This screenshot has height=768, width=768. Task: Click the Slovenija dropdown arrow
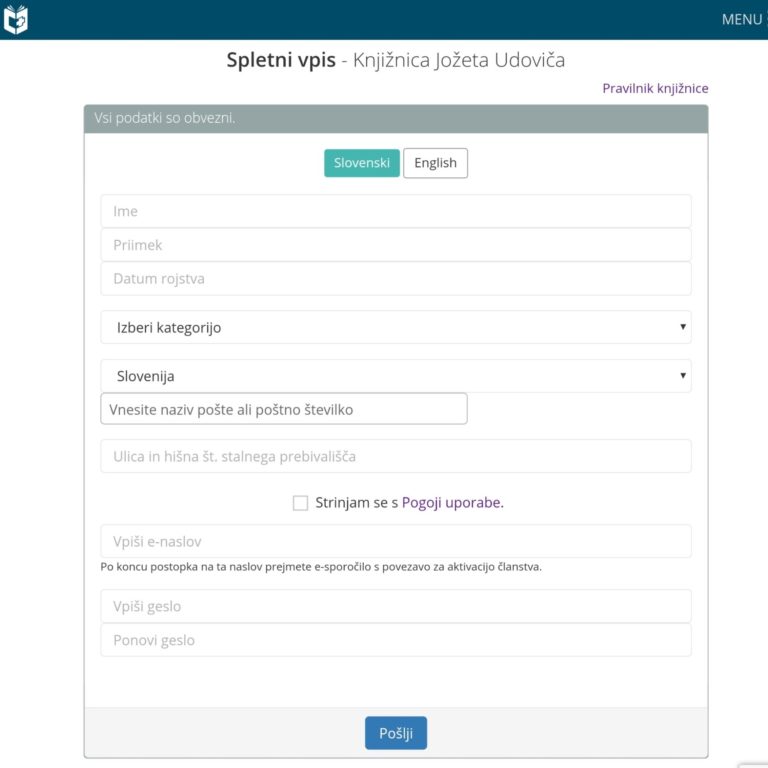(x=683, y=376)
